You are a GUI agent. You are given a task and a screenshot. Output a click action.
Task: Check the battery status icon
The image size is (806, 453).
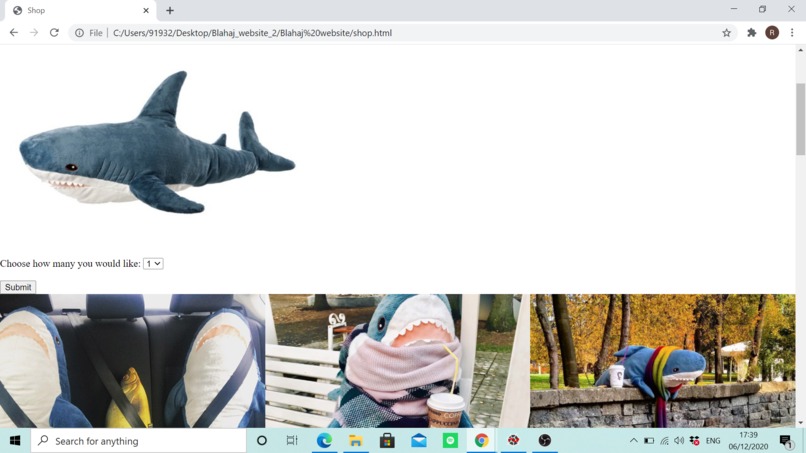point(649,441)
